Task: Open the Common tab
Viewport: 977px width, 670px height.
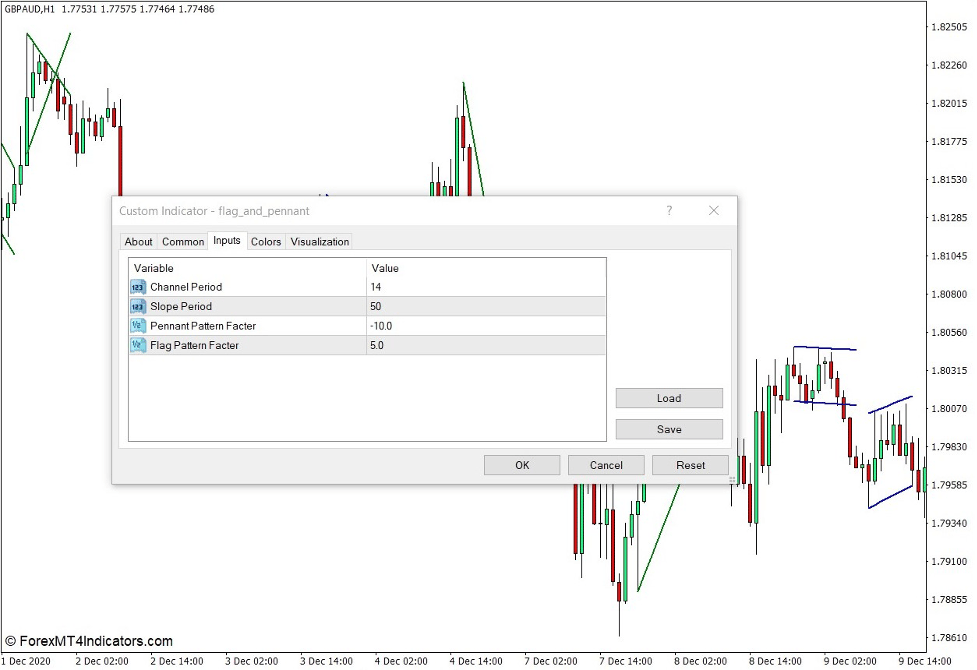Action: (x=182, y=241)
